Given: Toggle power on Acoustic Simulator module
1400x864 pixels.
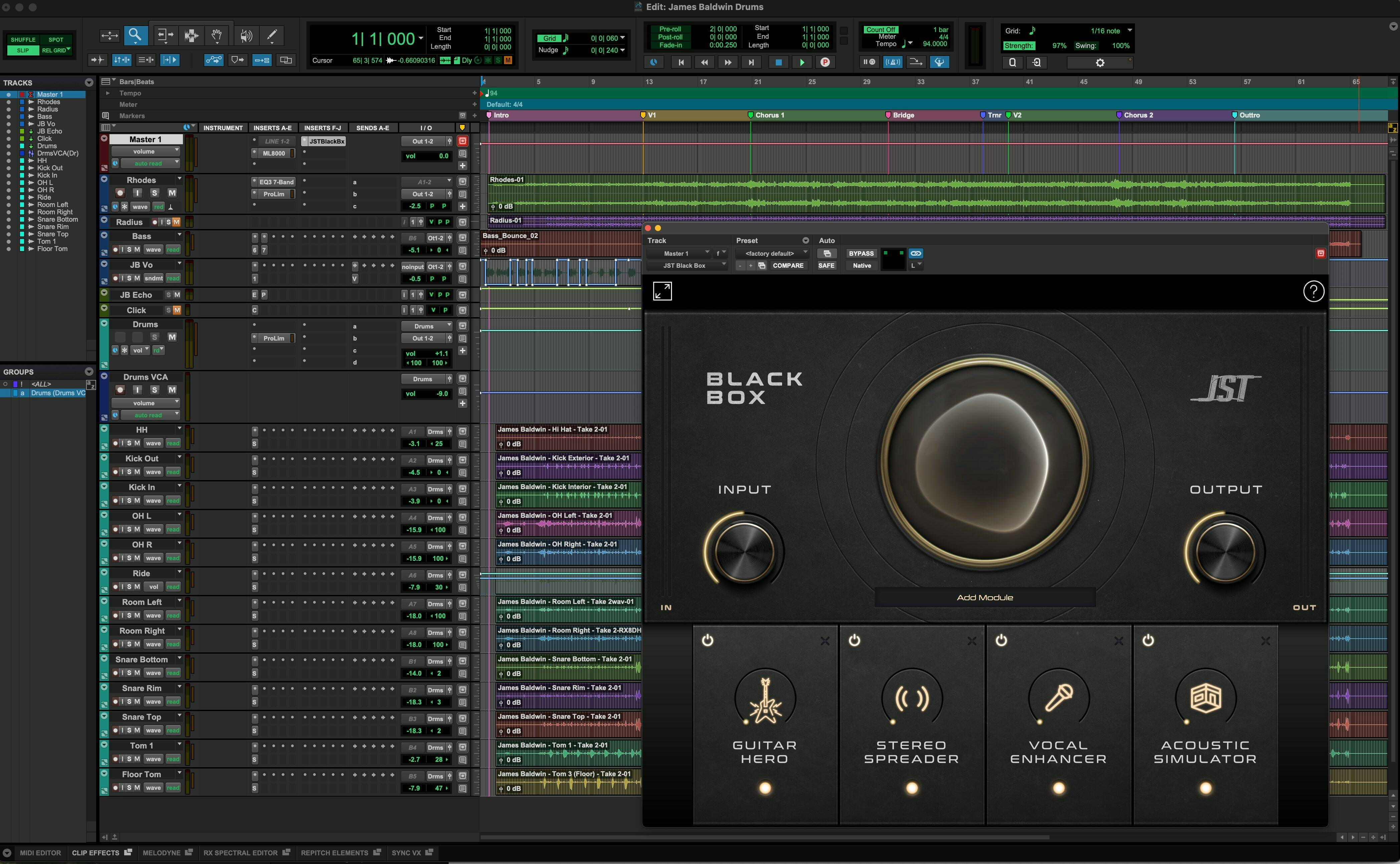Looking at the screenshot, I should click(x=1148, y=640).
